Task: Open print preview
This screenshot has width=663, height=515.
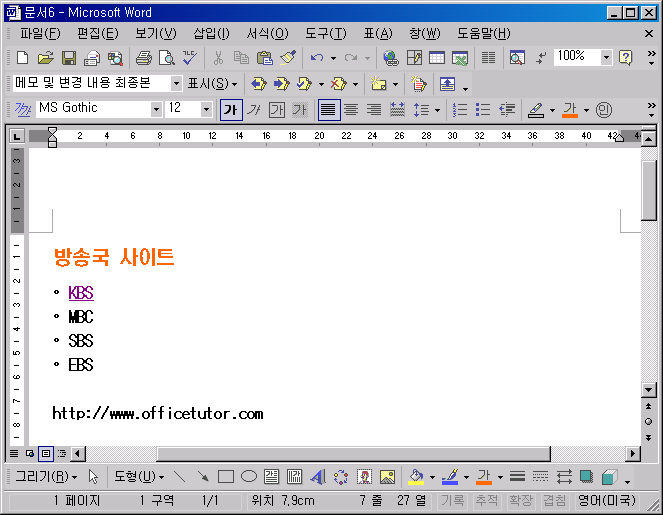Action: click(x=167, y=58)
